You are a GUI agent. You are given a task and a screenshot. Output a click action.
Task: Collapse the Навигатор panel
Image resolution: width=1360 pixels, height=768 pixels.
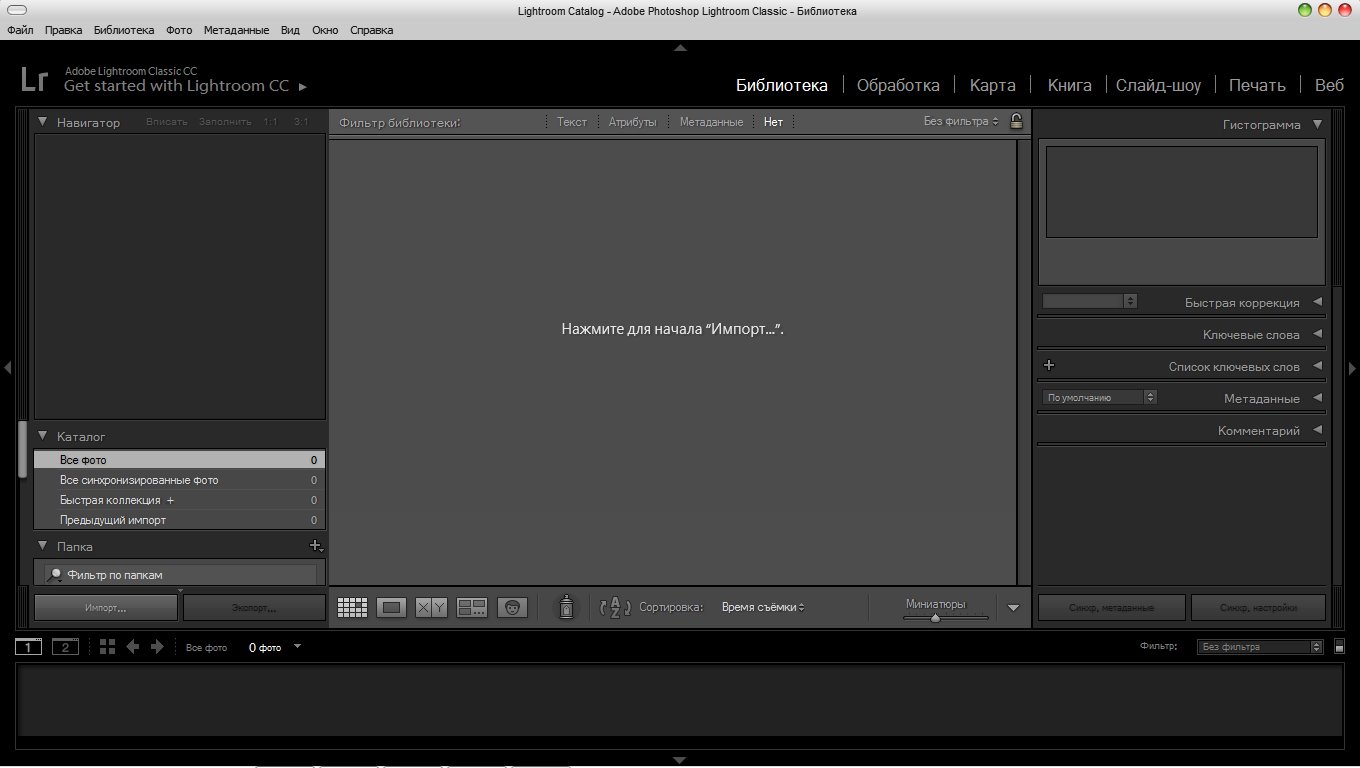43,122
